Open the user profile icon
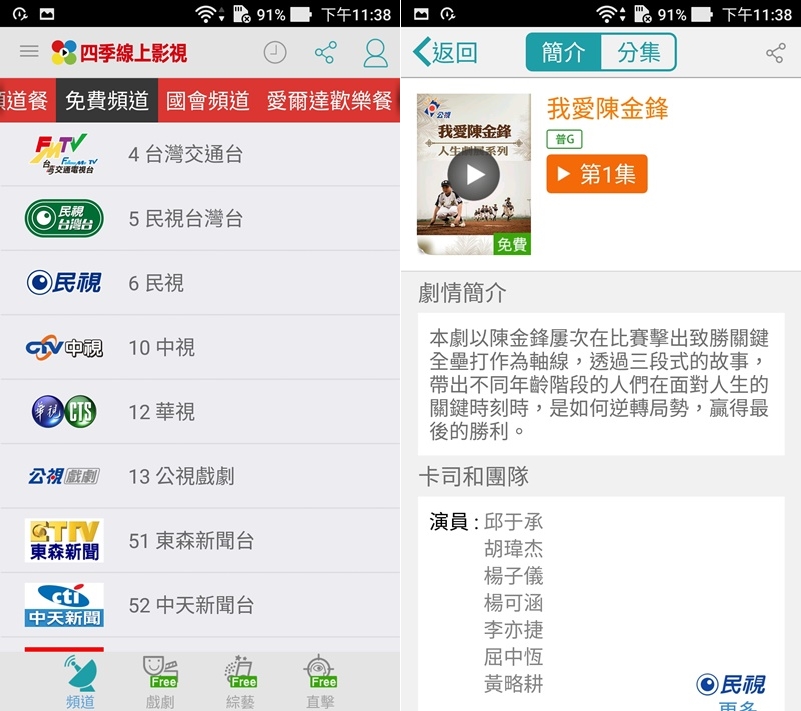 coord(375,53)
